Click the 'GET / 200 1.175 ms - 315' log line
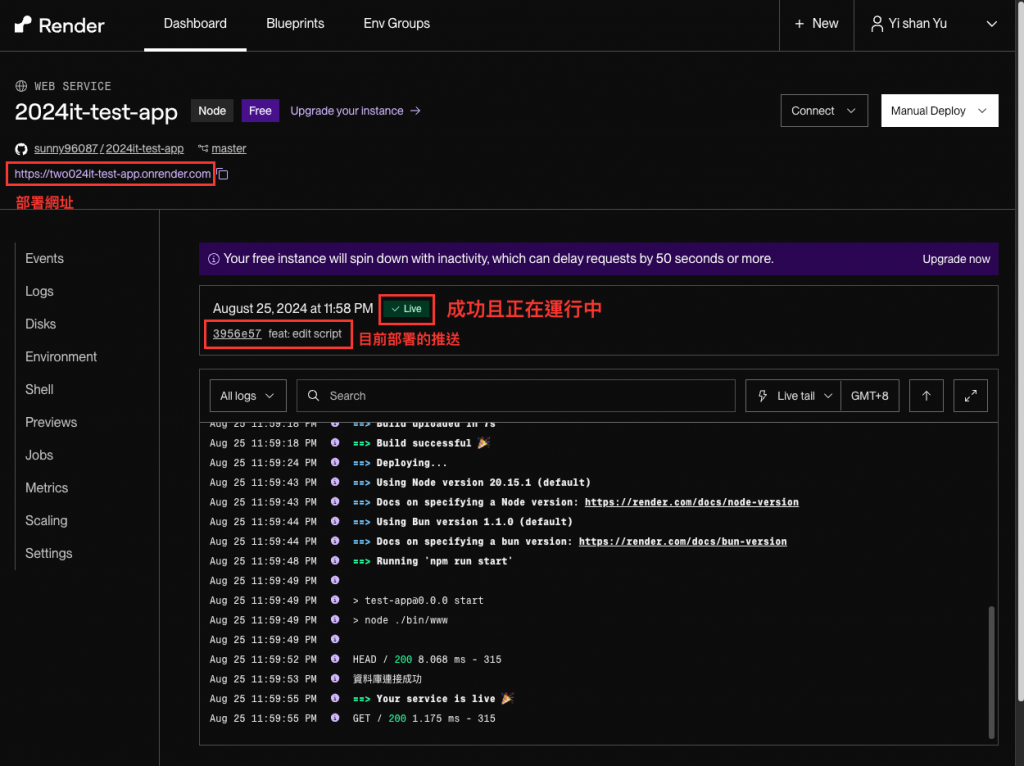This screenshot has width=1024, height=766. pyautogui.click(x=424, y=718)
